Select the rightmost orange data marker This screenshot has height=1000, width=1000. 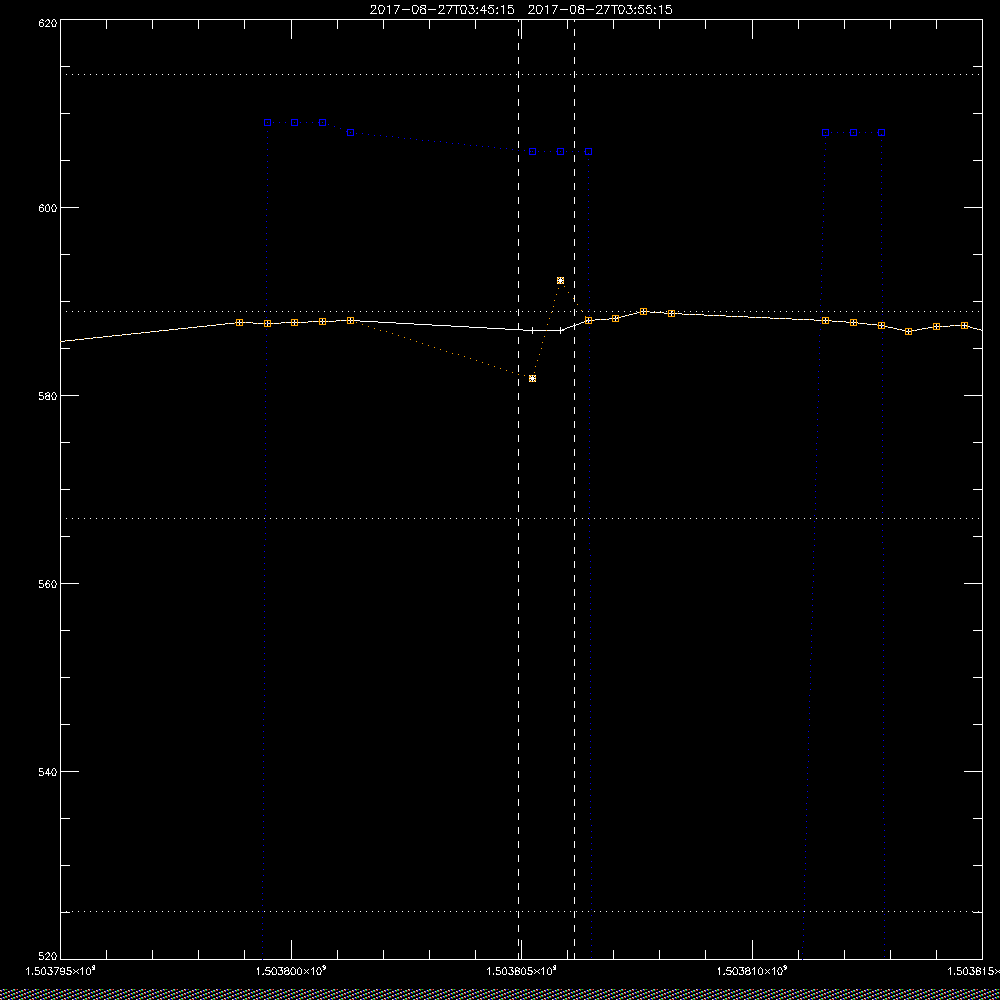[964, 325]
